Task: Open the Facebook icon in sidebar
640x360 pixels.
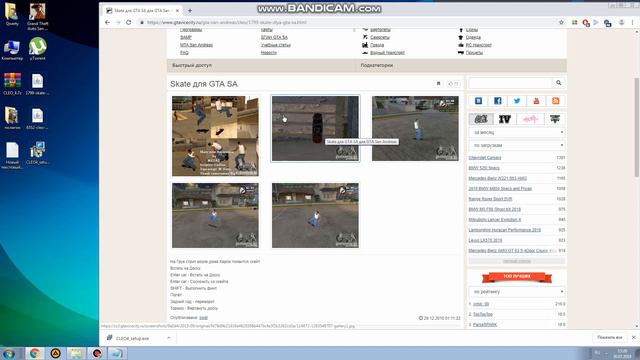Action: click(x=498, y=101)
